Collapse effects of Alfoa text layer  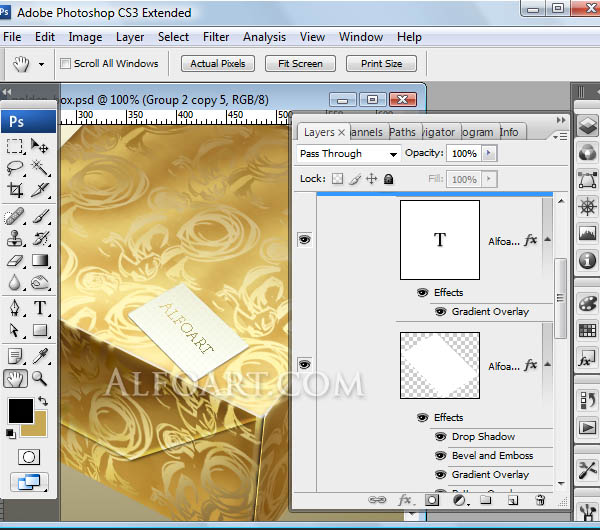(548, 240)
